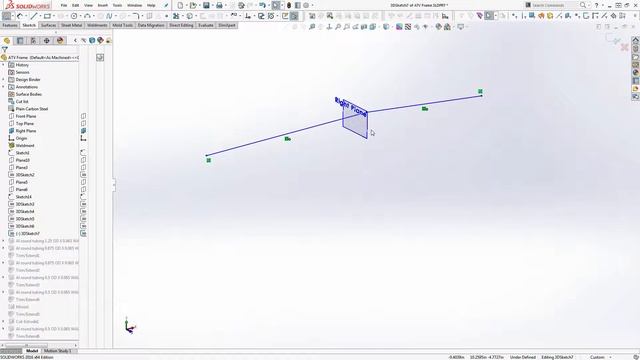Image resolution: width=640 pixels, height=360 pixels.
Task: Toggle display pane icon for Sketch2
Action: pos(83,153)
